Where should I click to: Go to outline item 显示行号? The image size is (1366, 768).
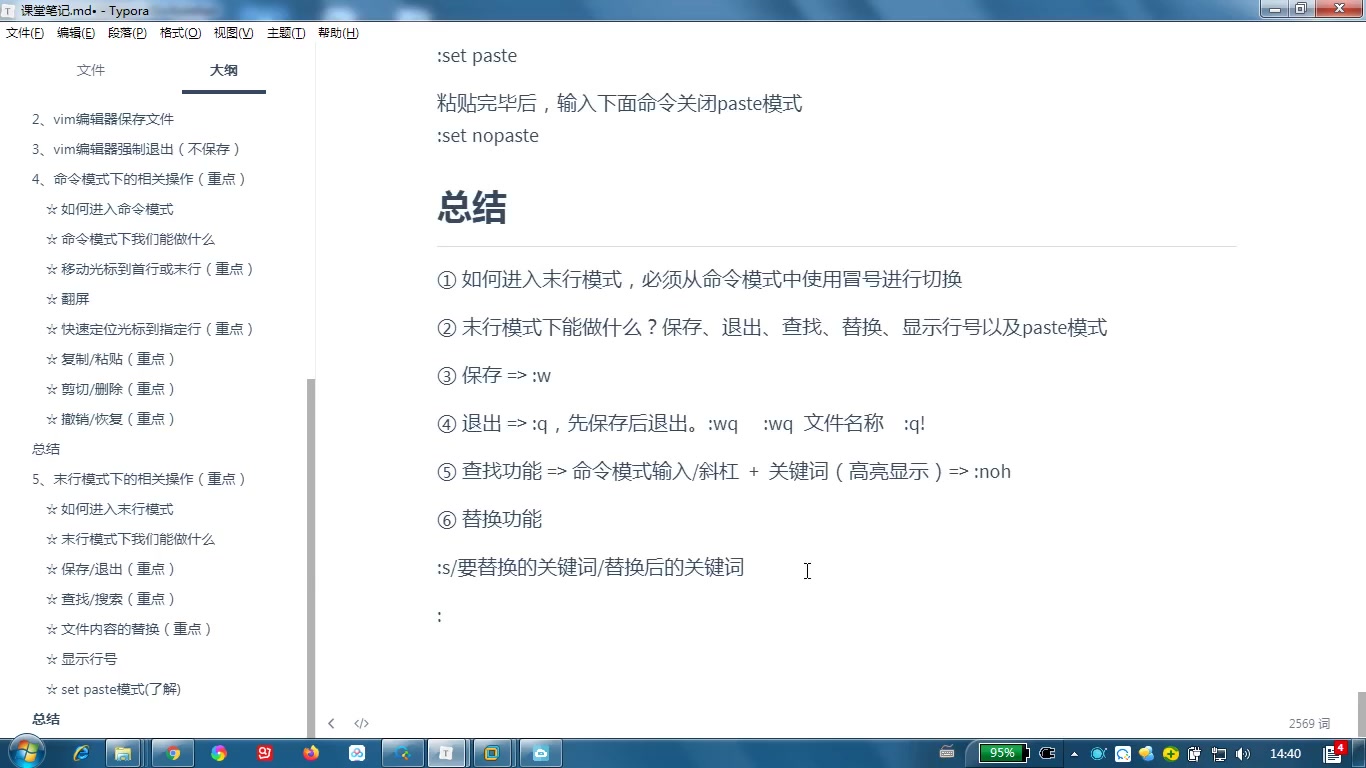(x=82, y=659)
